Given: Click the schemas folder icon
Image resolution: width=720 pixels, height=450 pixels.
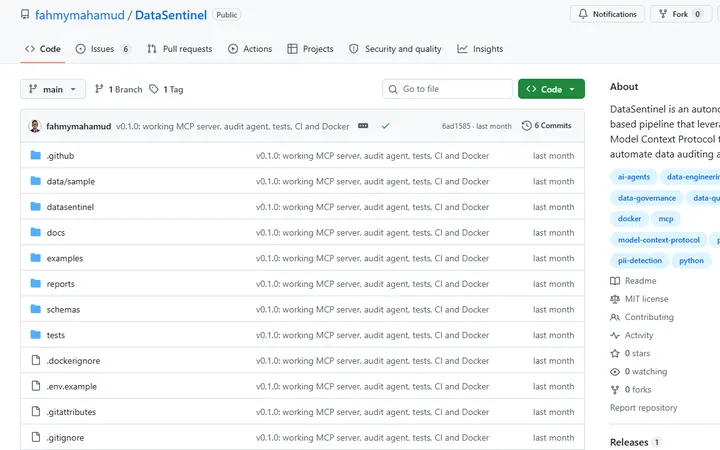Looking at the screenshot, I should 35,309.
